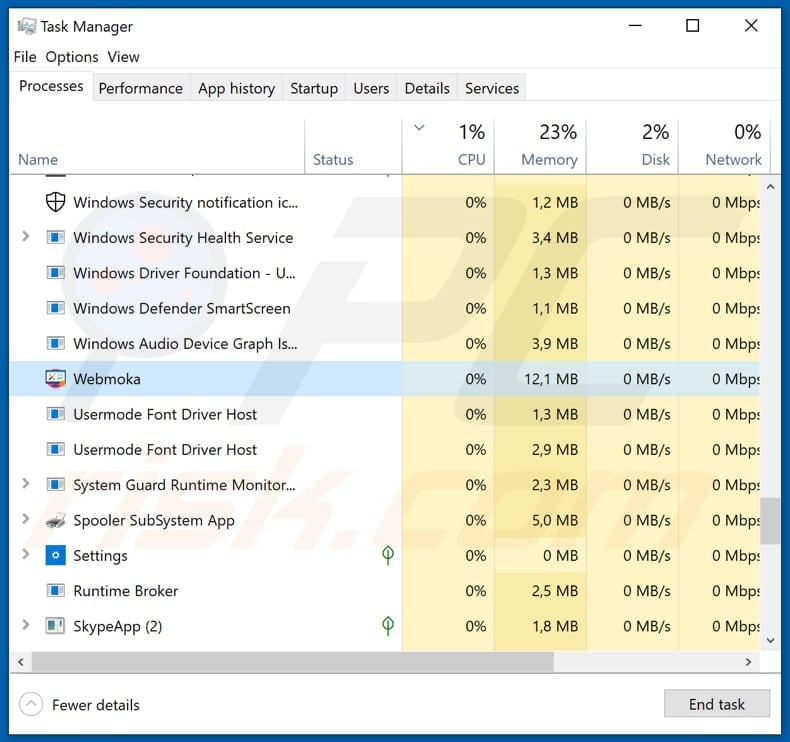Sort by the CPU column header
Viewport: 790px width, 742px height.
pos(448,147)
